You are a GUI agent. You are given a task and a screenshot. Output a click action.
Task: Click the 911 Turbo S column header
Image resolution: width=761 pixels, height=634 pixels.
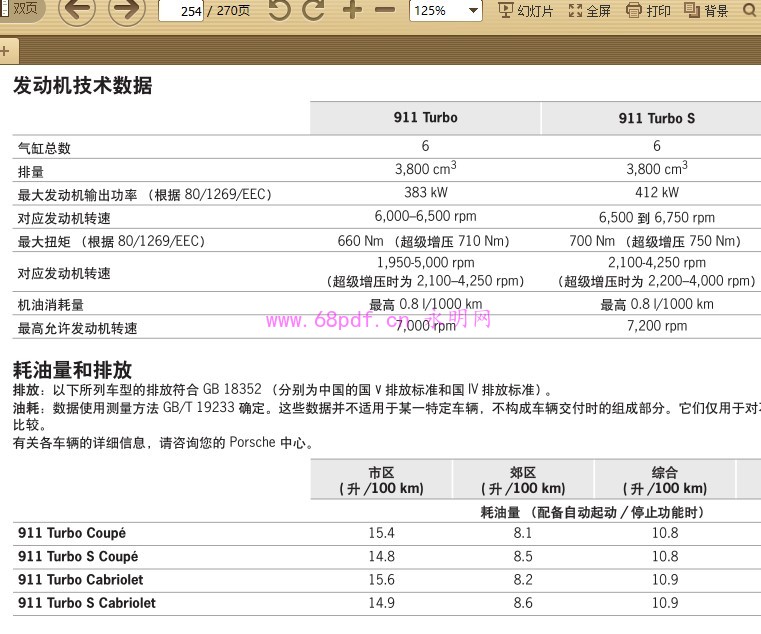point(656,118)
